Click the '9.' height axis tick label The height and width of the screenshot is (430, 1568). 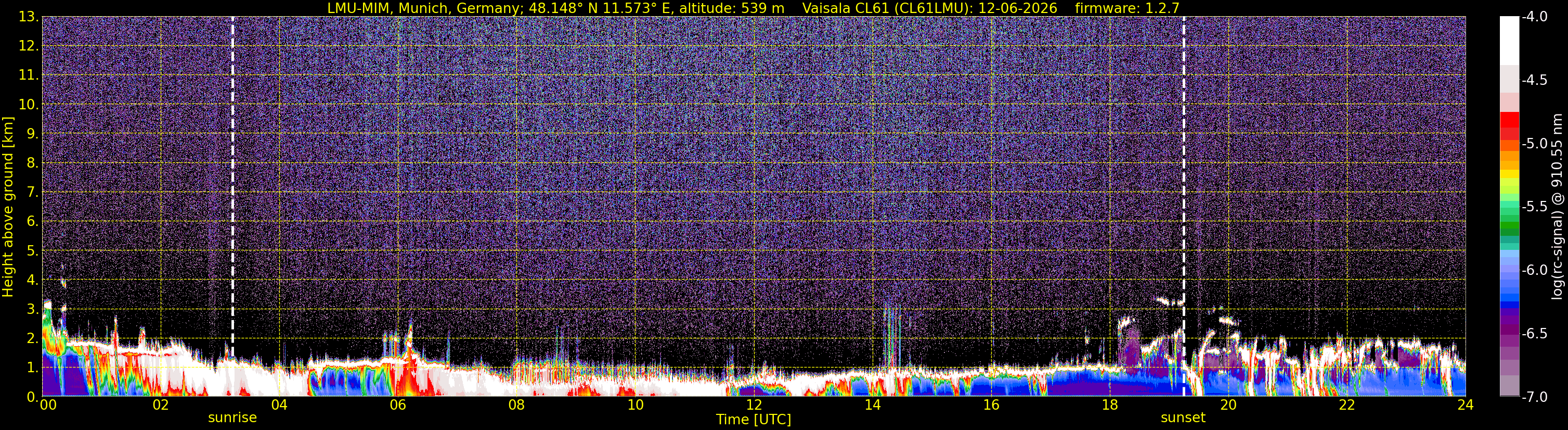coord(32,133)
